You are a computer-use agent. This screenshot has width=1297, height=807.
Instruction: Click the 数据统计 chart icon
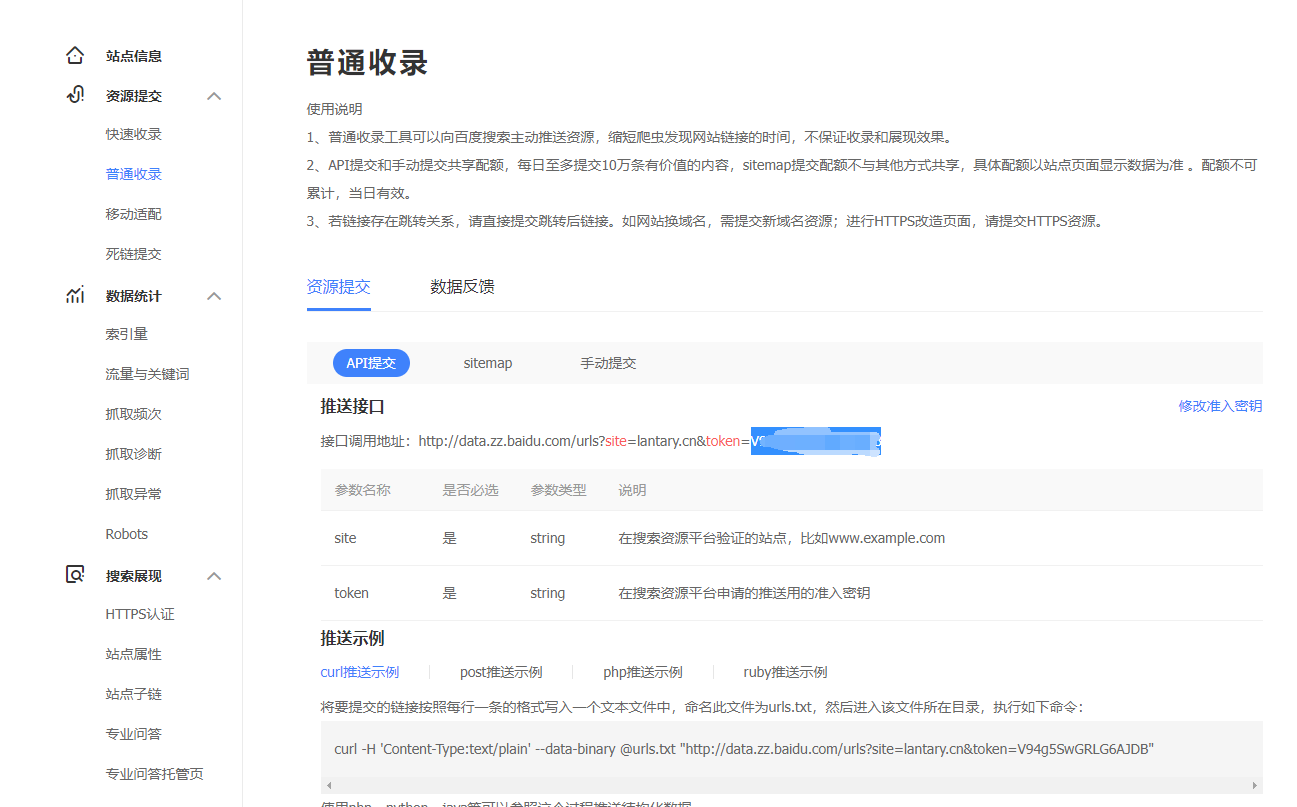click(74, 294)
